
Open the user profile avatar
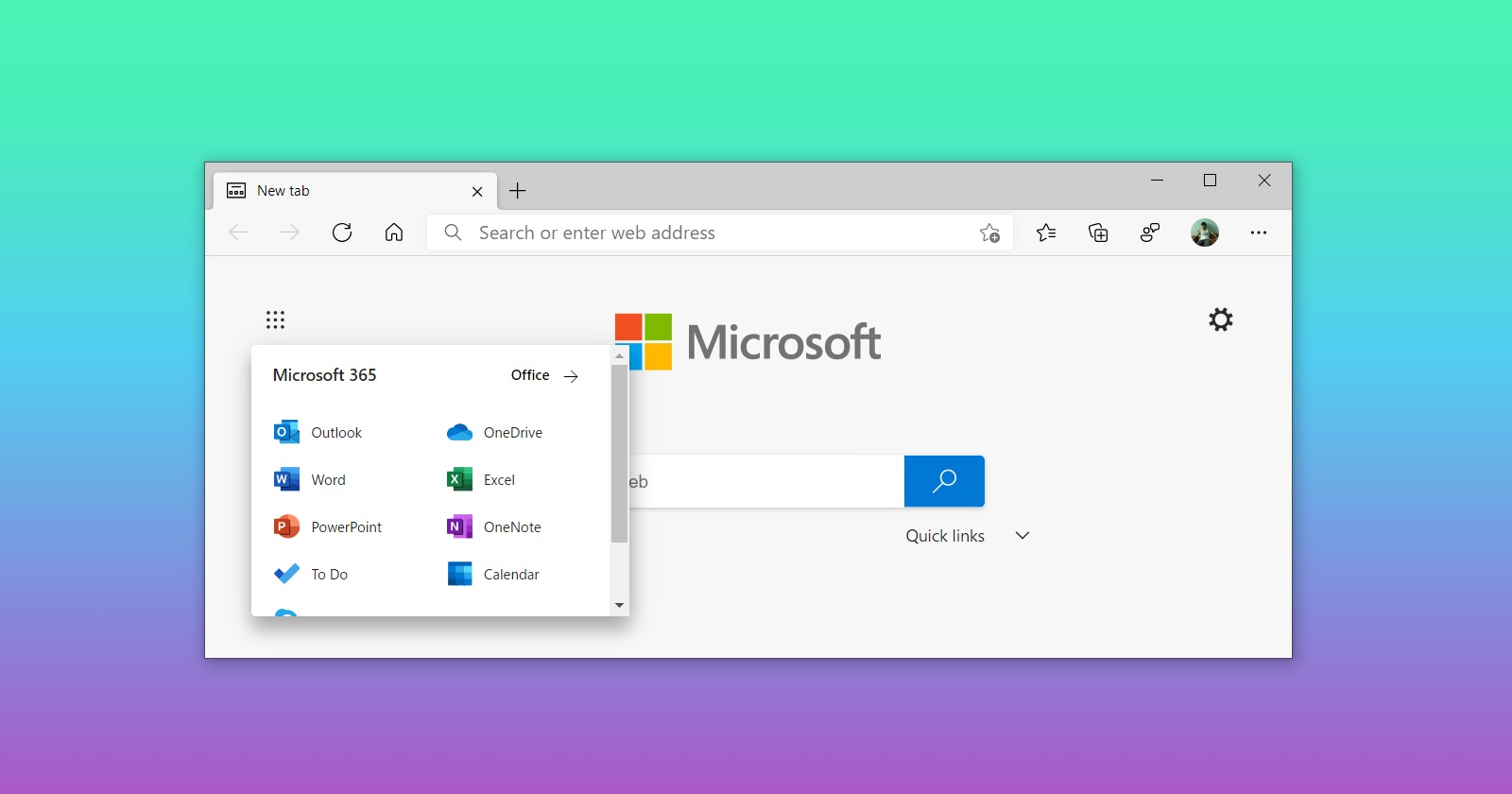coord(1205,233)
